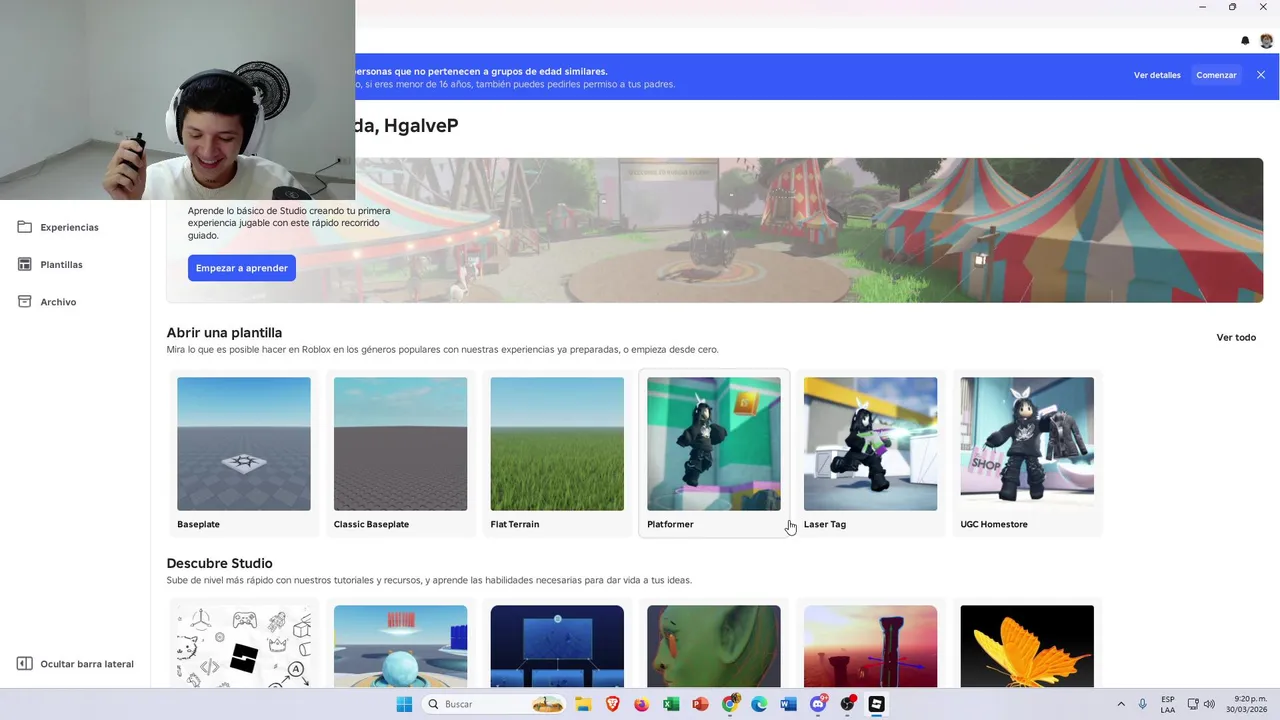Open the Windows Start menu
Viewport: 1280px width, 720px height.
tap(404, 704)
